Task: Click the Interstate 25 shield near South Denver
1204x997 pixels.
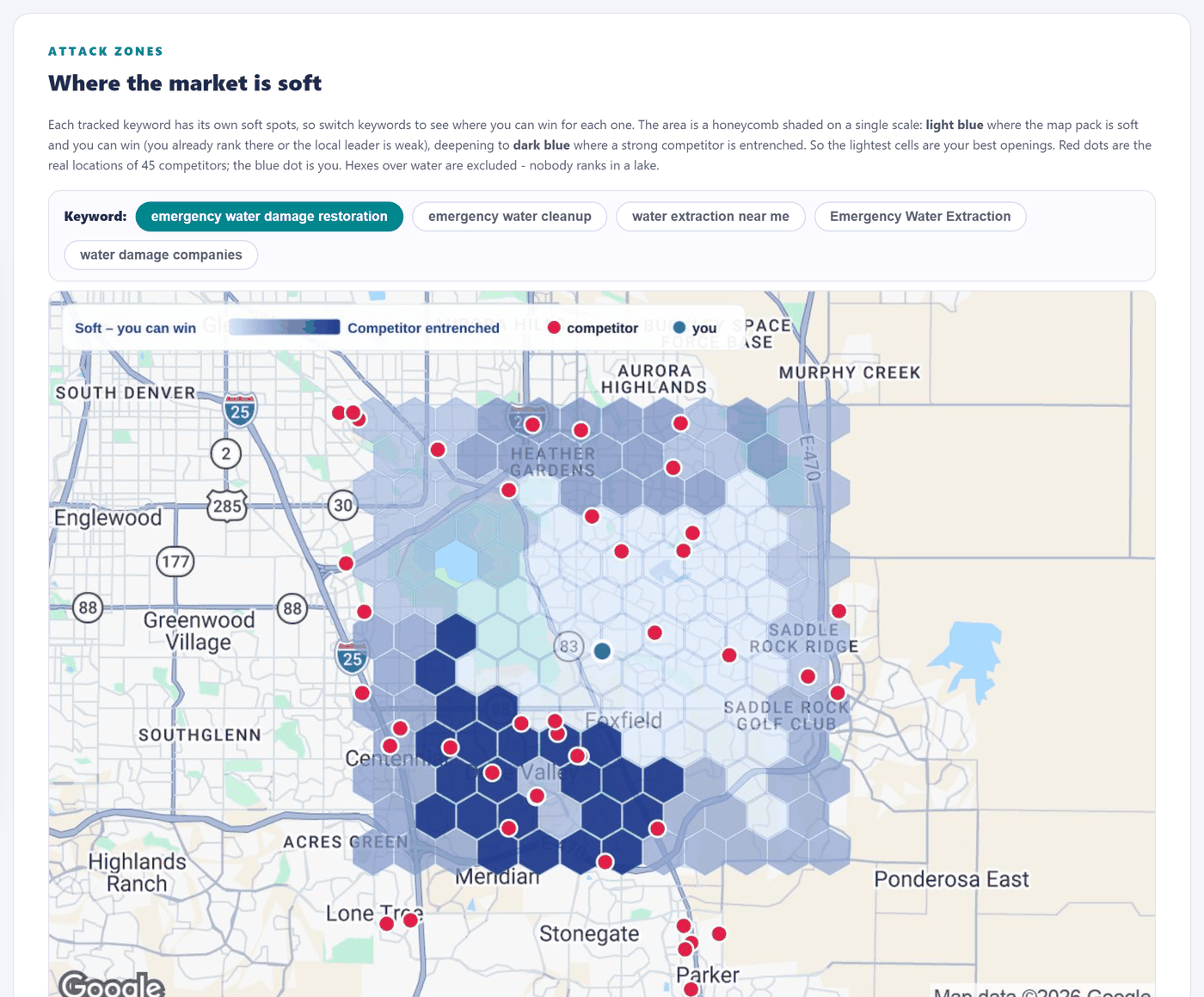Action: point(240,410)
